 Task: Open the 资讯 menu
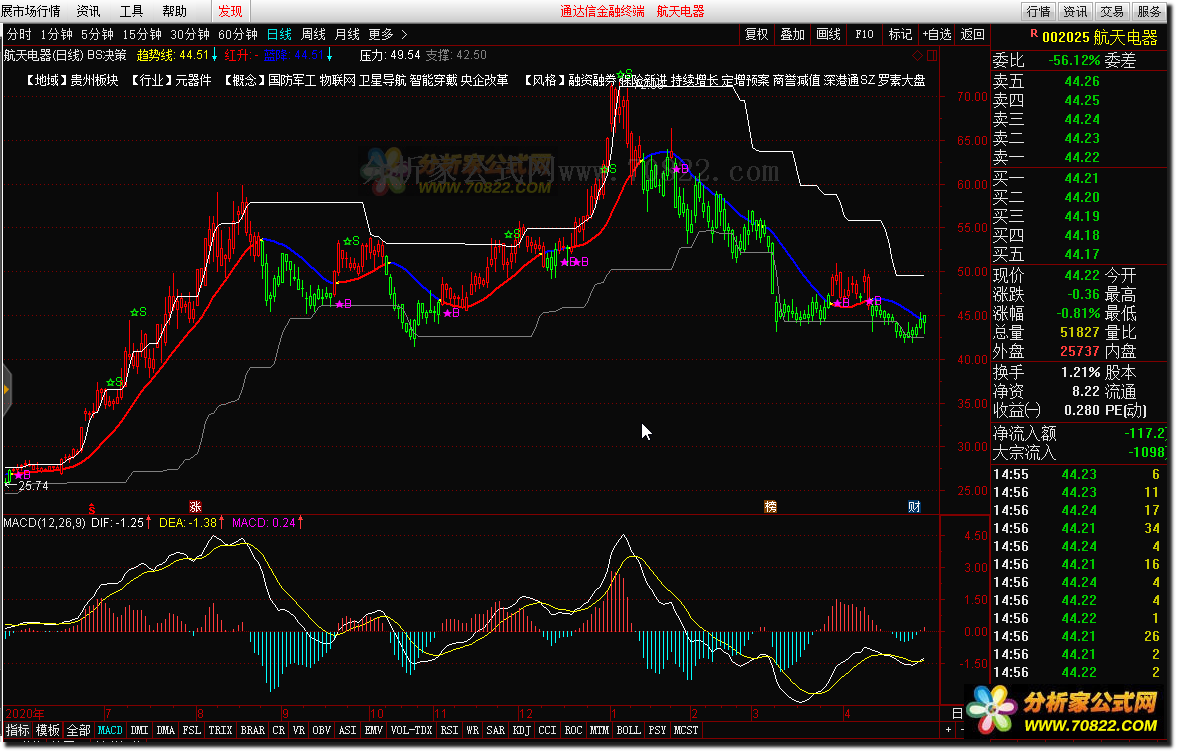[x=88, y=11]
